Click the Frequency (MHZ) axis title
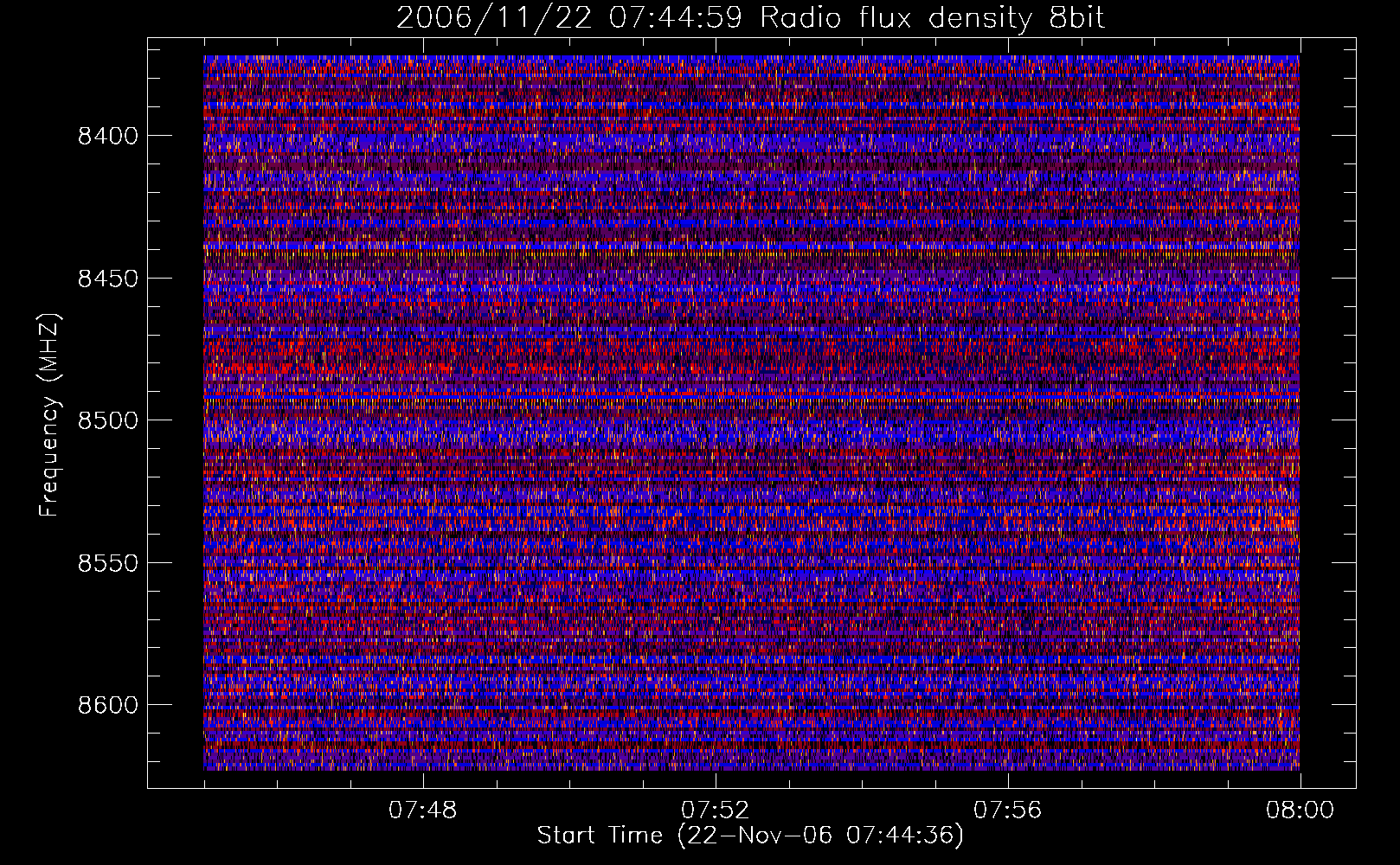This screenshot has width=1400, height=865. (x=50, y=415)
